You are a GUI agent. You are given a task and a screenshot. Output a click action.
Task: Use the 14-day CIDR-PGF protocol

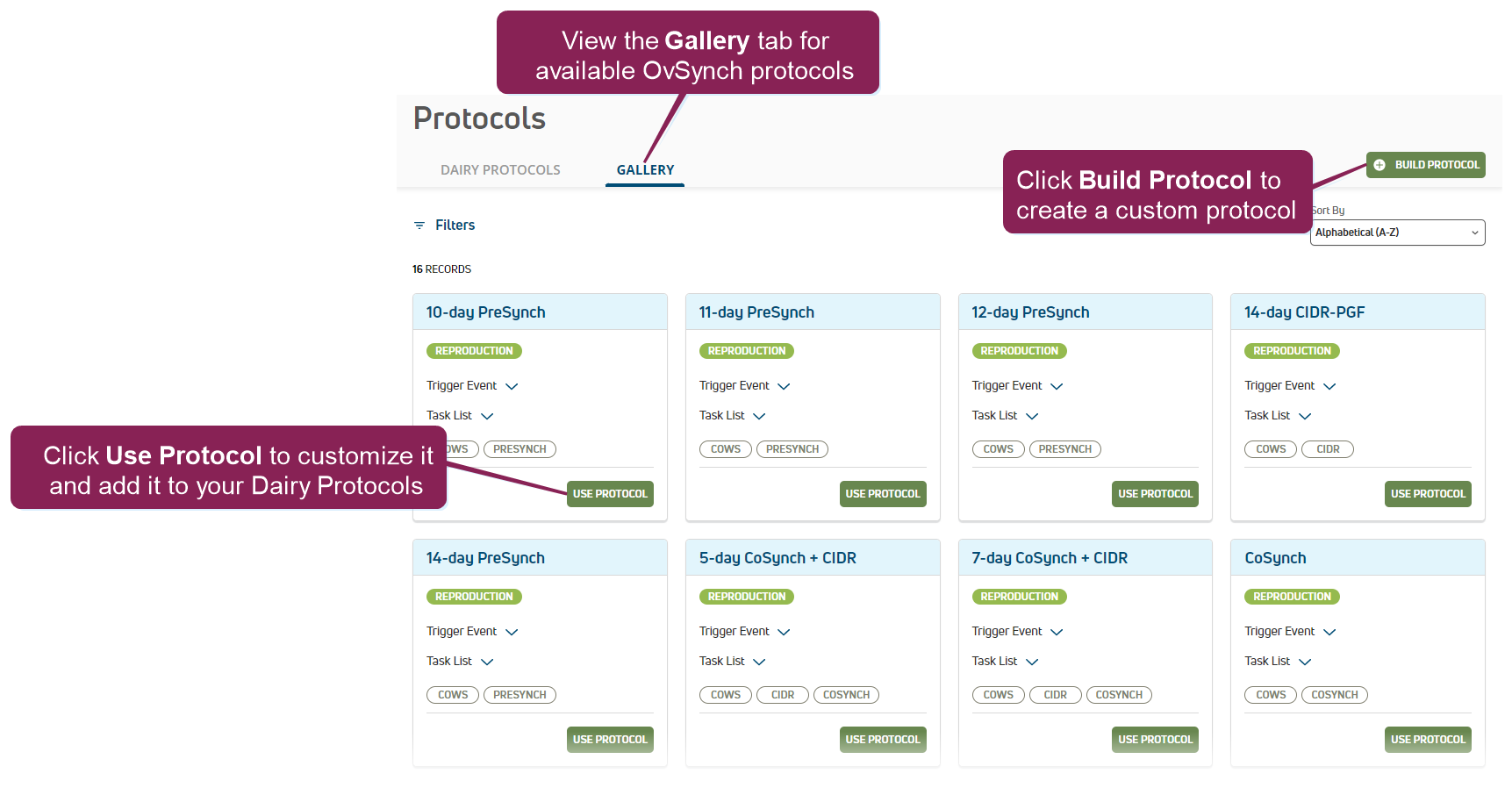[x=1428, y=494]
